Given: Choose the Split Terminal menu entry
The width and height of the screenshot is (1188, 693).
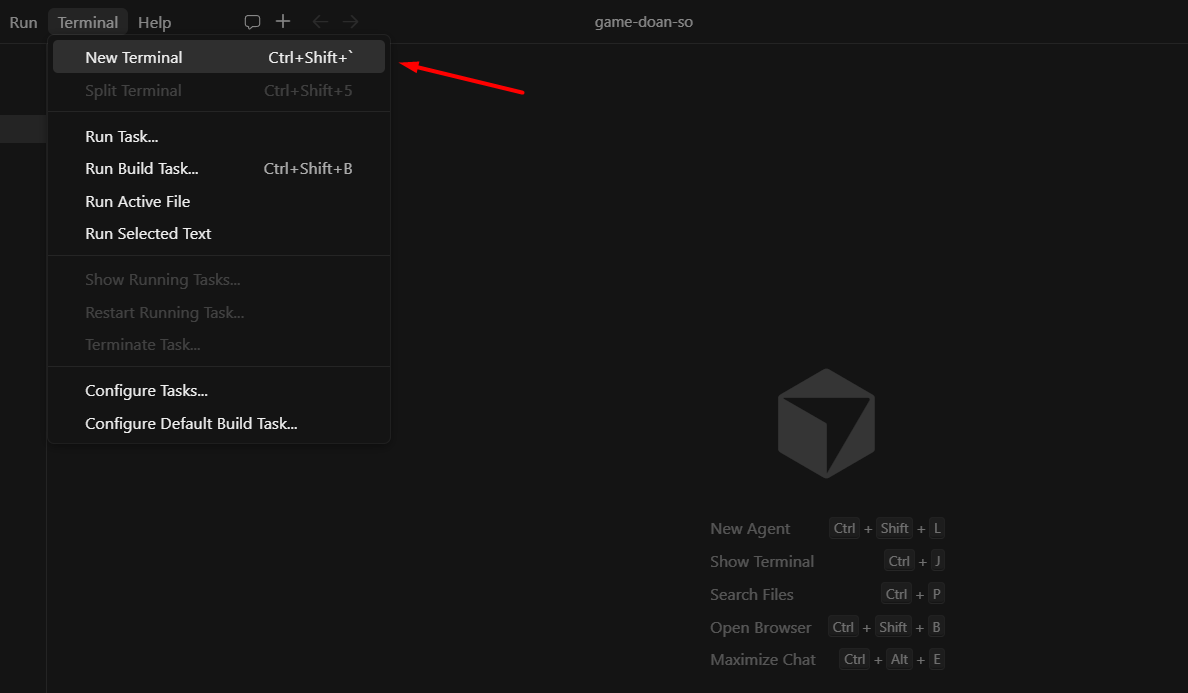Looking at the screenshot, I should [x=219, y=91].
